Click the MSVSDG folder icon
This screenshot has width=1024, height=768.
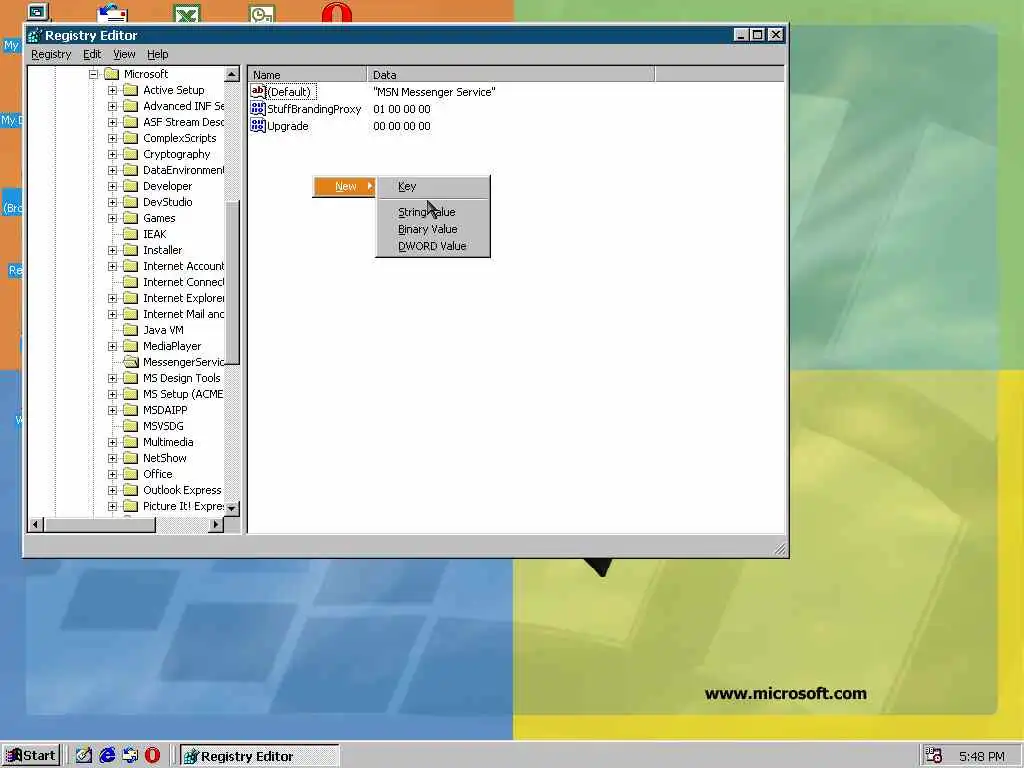[x=131, y=426]
